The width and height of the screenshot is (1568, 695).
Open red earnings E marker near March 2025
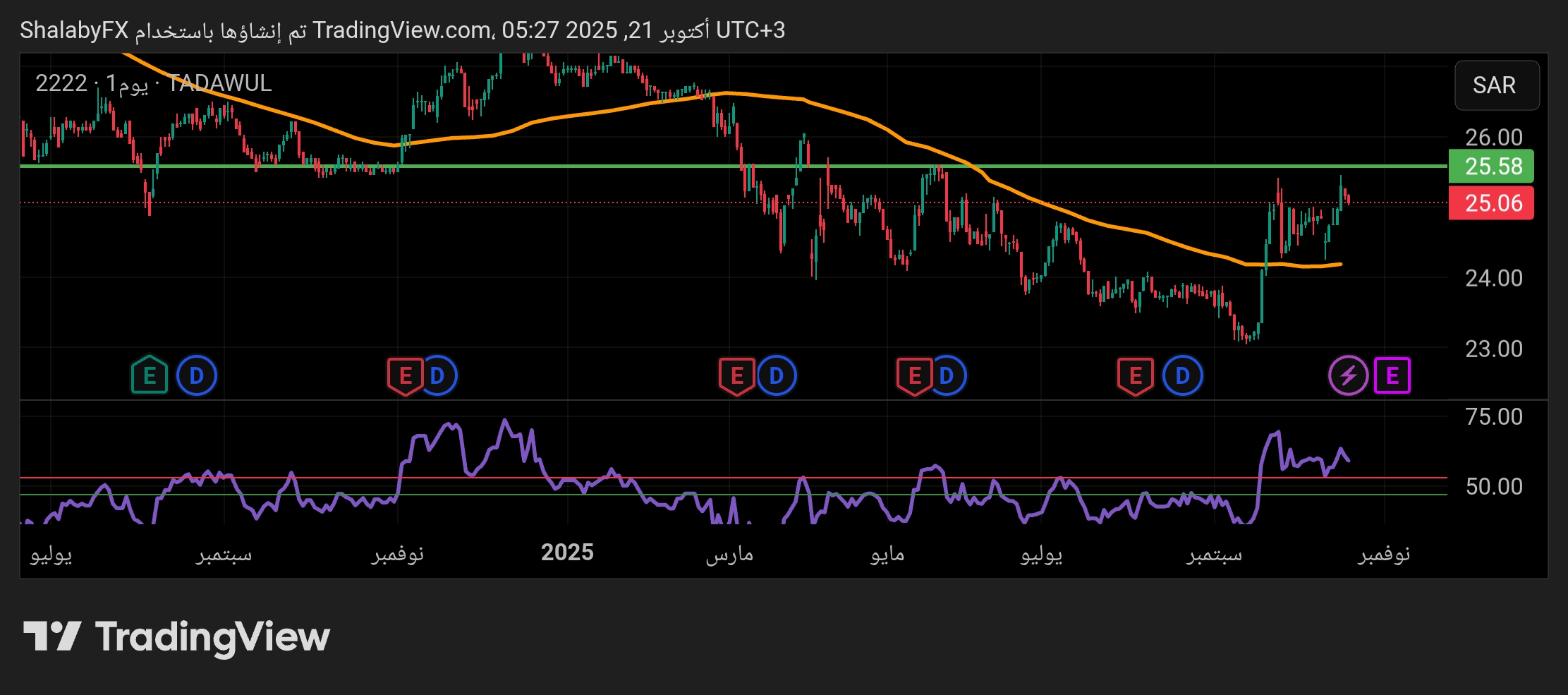tap(736, 375)
